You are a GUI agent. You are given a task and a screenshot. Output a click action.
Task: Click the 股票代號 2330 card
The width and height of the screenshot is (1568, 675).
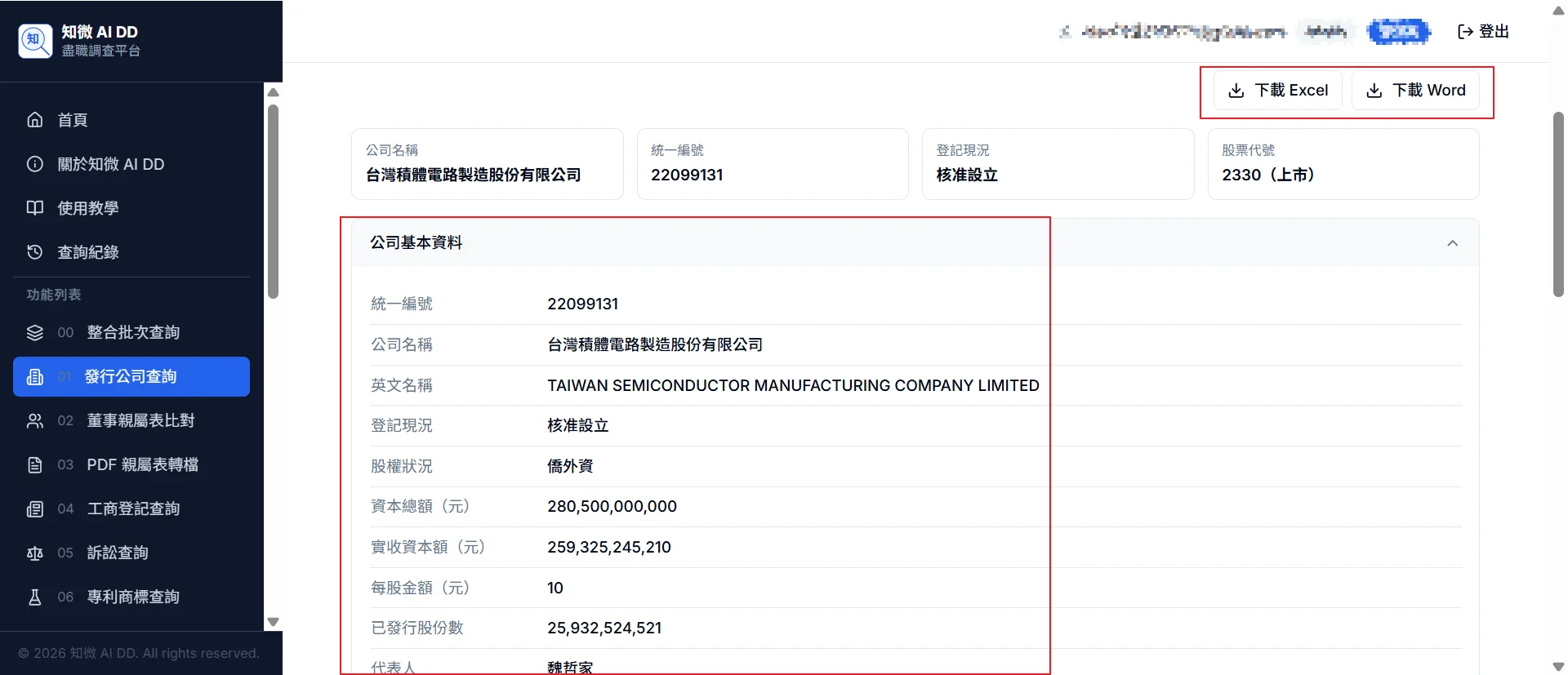click(1343, 164)
